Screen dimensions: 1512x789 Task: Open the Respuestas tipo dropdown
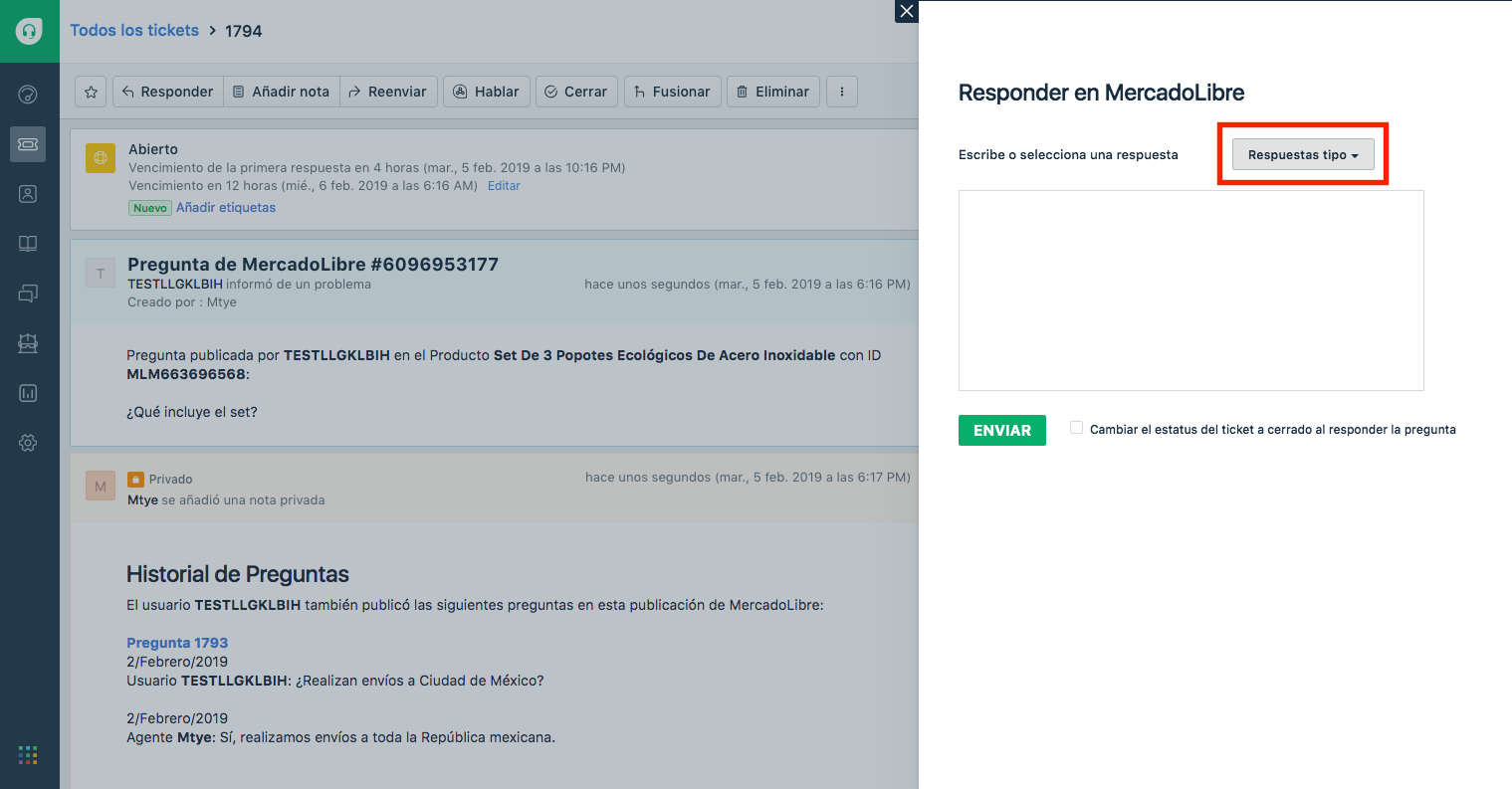point(1303,154)
